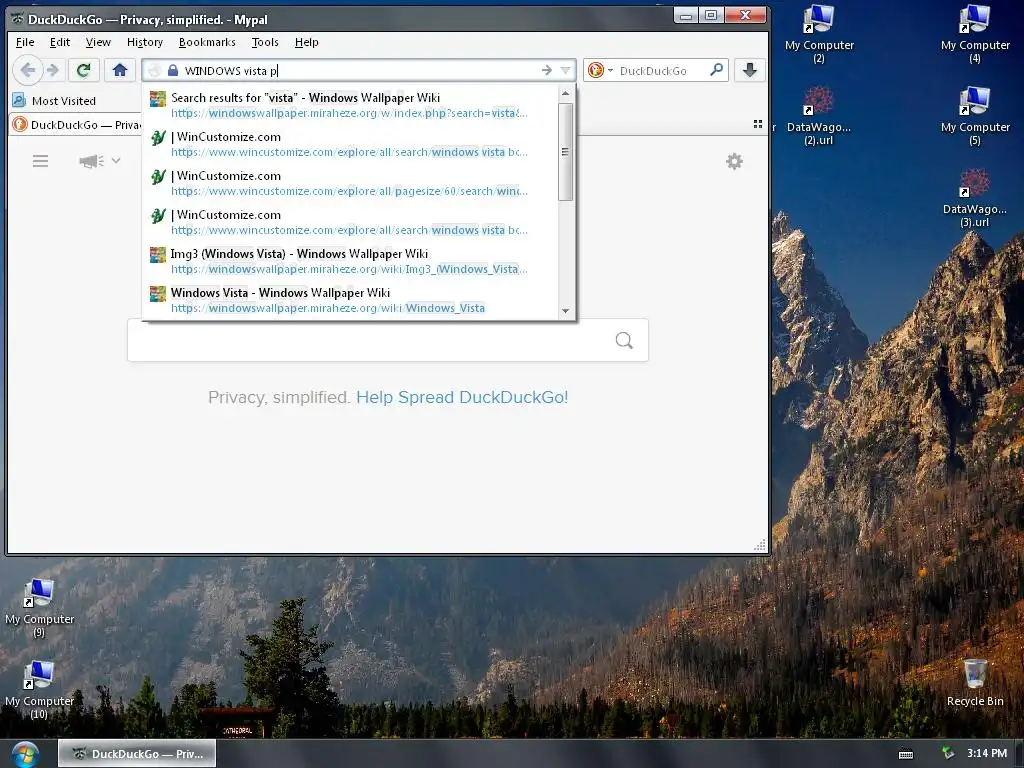Open the View menu
The image size is (1024, 768).
[x=98, y=42]
